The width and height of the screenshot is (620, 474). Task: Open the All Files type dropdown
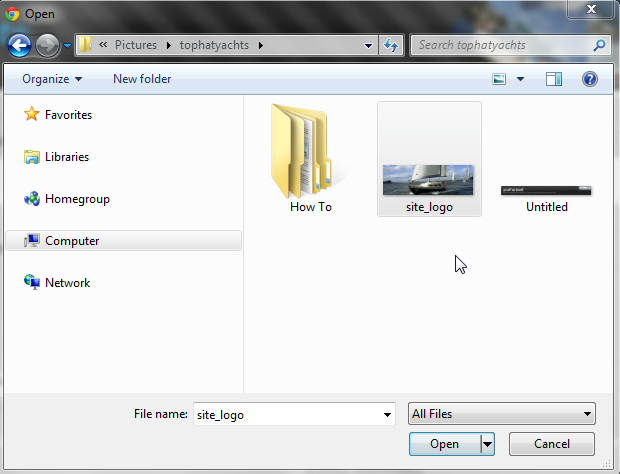pos(502,414)
